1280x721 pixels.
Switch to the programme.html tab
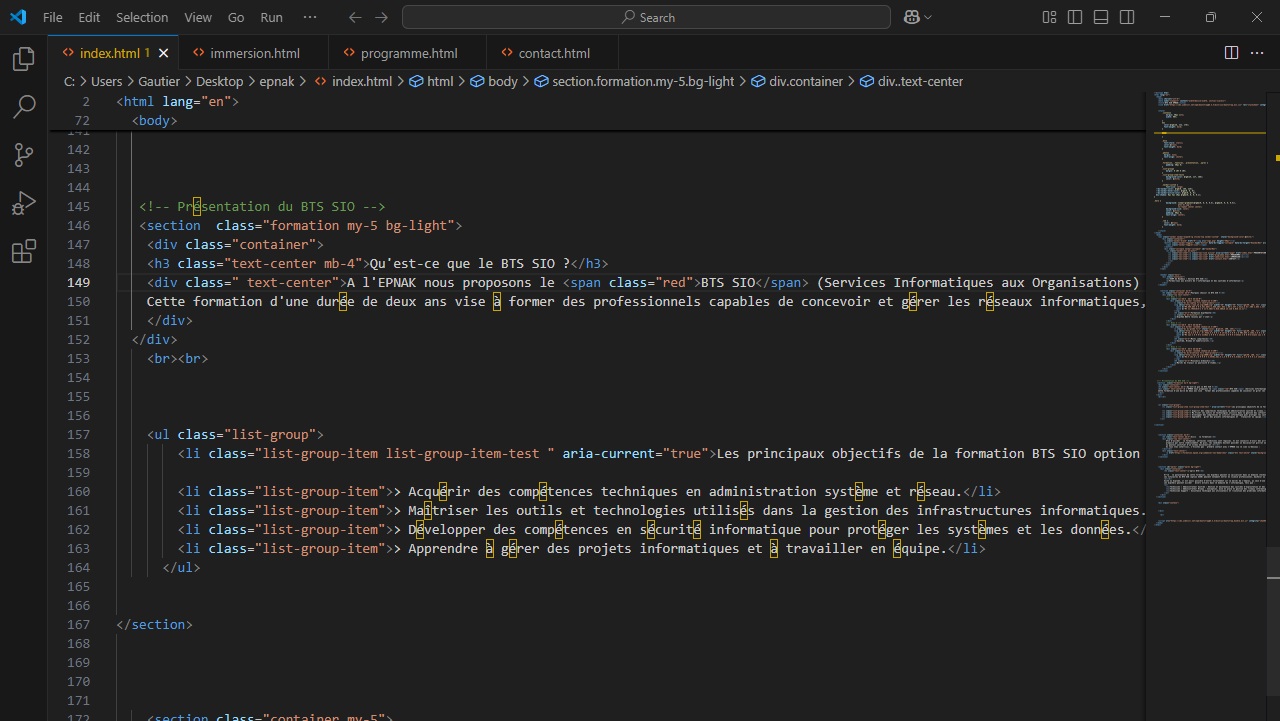409,53
